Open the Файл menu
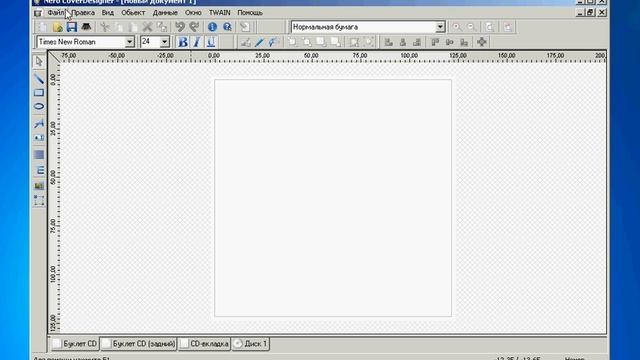This screenshot has width=640, height=360. (56, 13)
